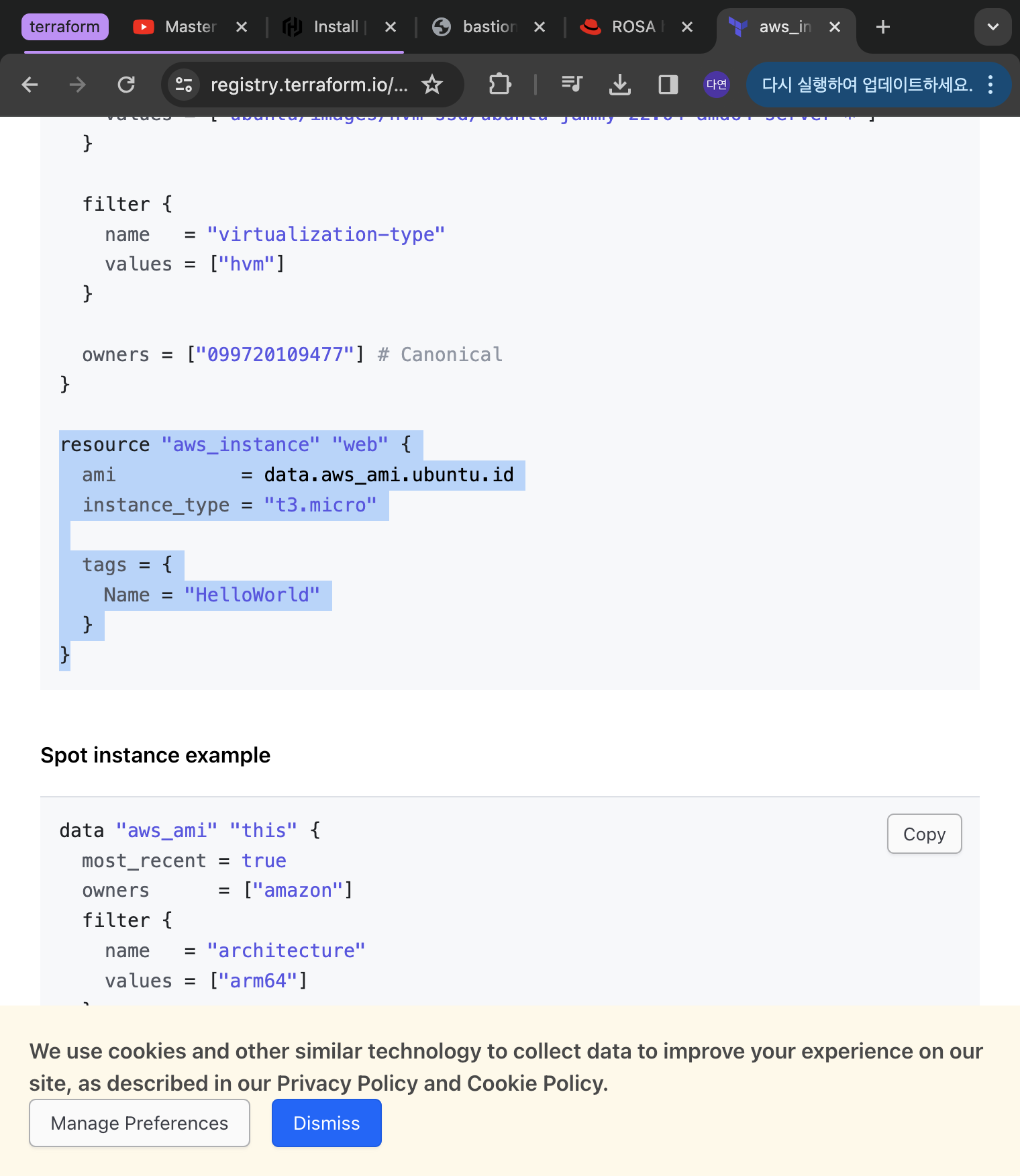This screenshot has height=1176, width=1020.
Task: Click the forward navigation arrow
Action: click(x=78, y=85)
